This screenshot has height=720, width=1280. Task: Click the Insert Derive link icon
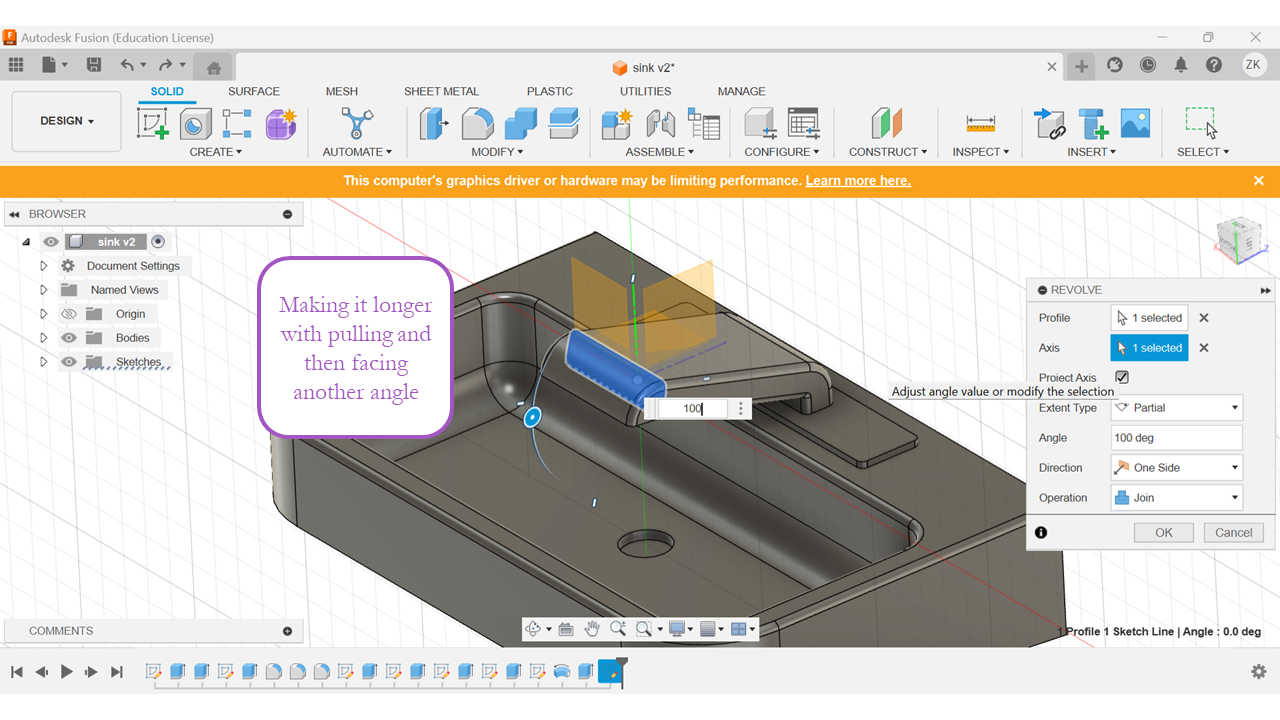pos(1049,124)
